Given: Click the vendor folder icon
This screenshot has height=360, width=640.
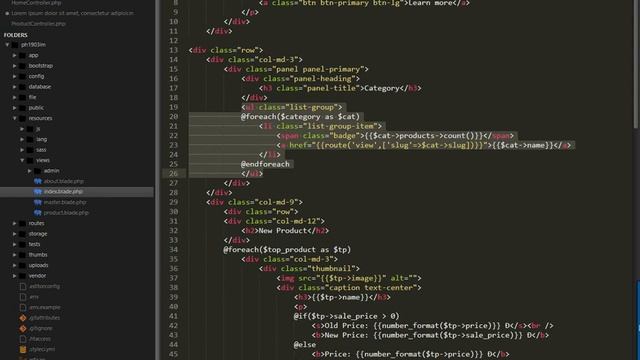Looking at the screenshot, I should (x=22, y=276).
